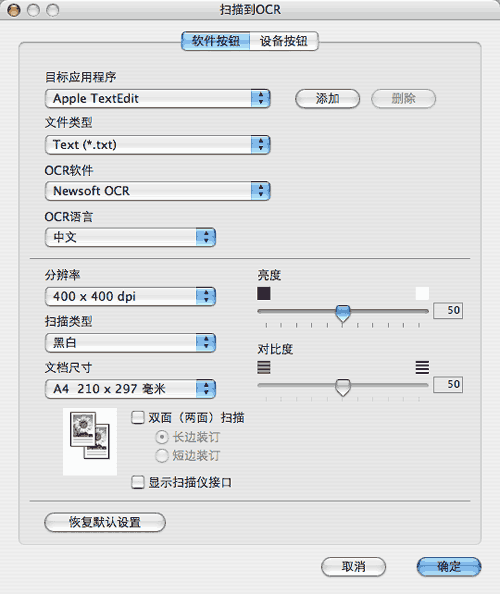Image resolution: width=500 pixels, height=594 pixels.
Task: Click the window minimize button in title bar
Action: pyautogui.click(x=33, y=10)
